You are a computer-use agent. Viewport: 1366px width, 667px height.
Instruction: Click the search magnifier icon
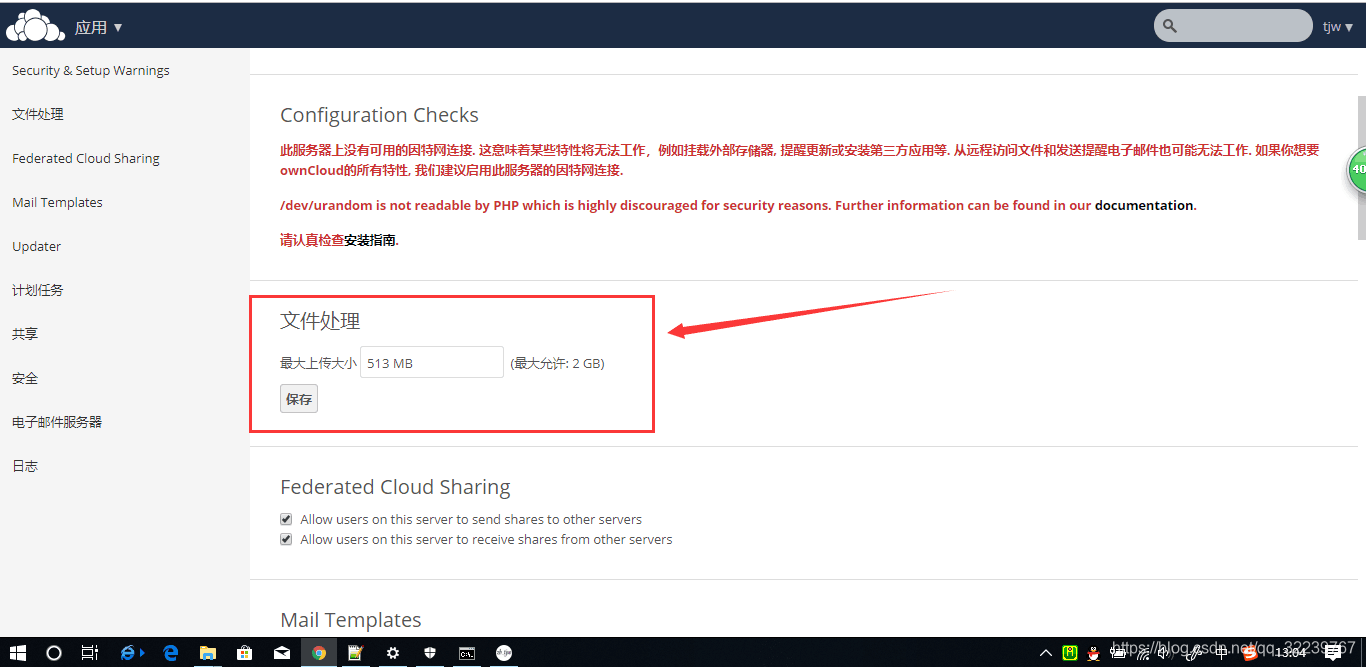(1170, 27)
